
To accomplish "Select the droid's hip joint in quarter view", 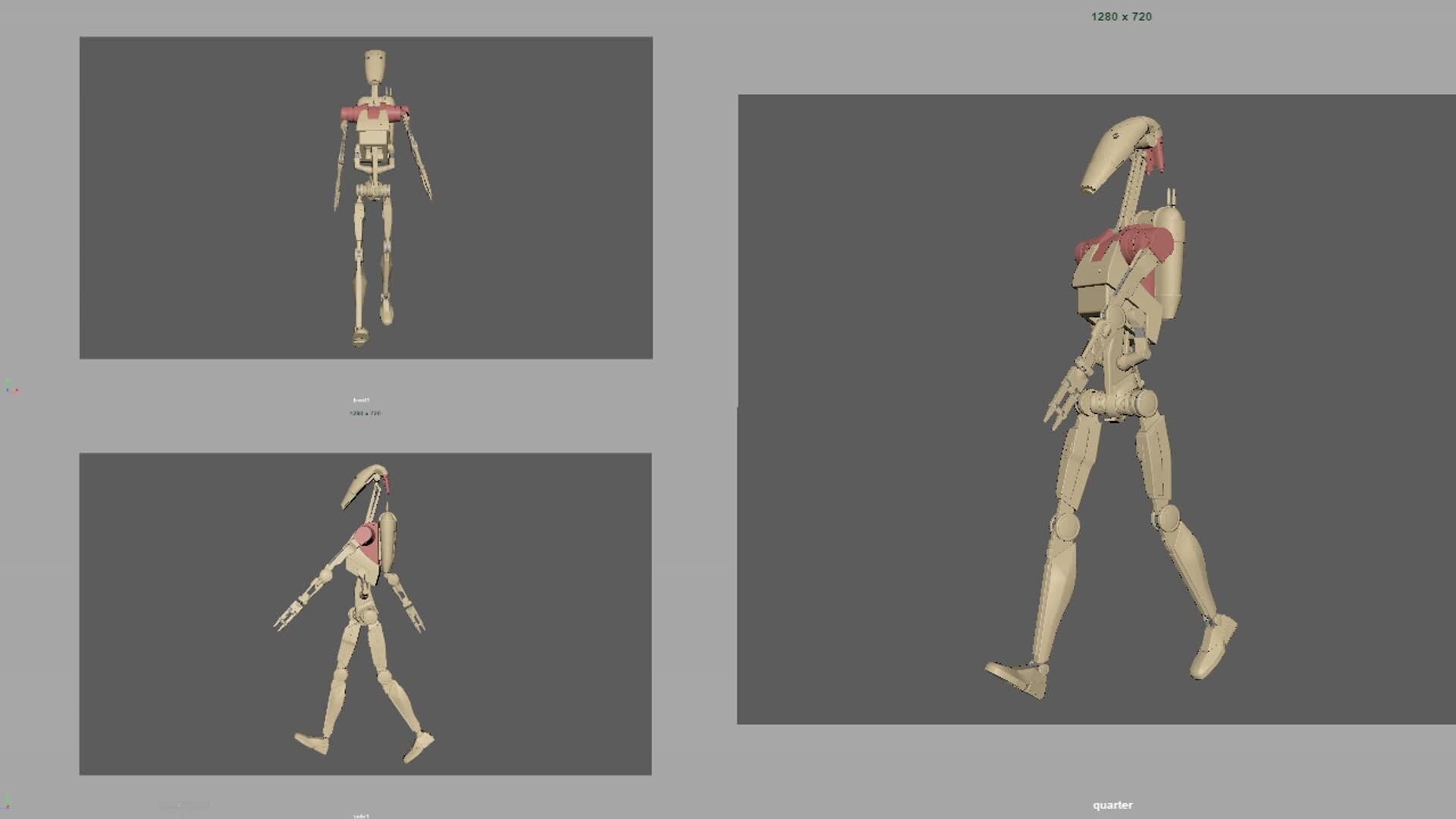I will [x=1115, y=402].
